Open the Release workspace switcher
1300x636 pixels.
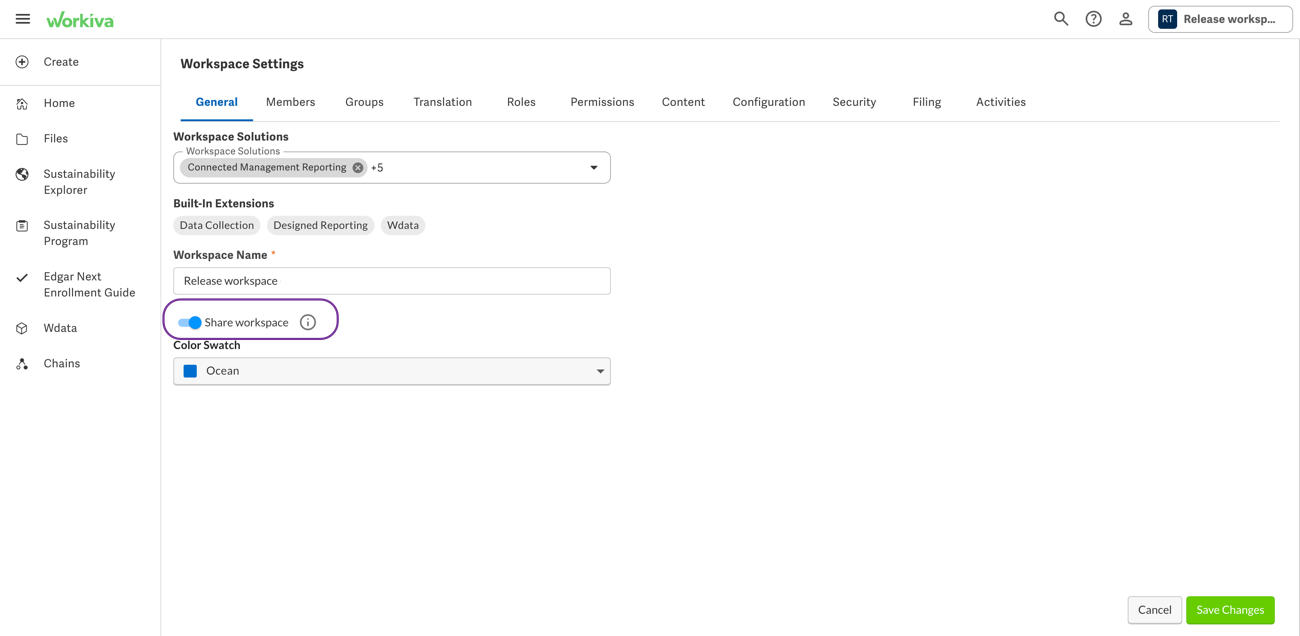(x=1220, y=19)
